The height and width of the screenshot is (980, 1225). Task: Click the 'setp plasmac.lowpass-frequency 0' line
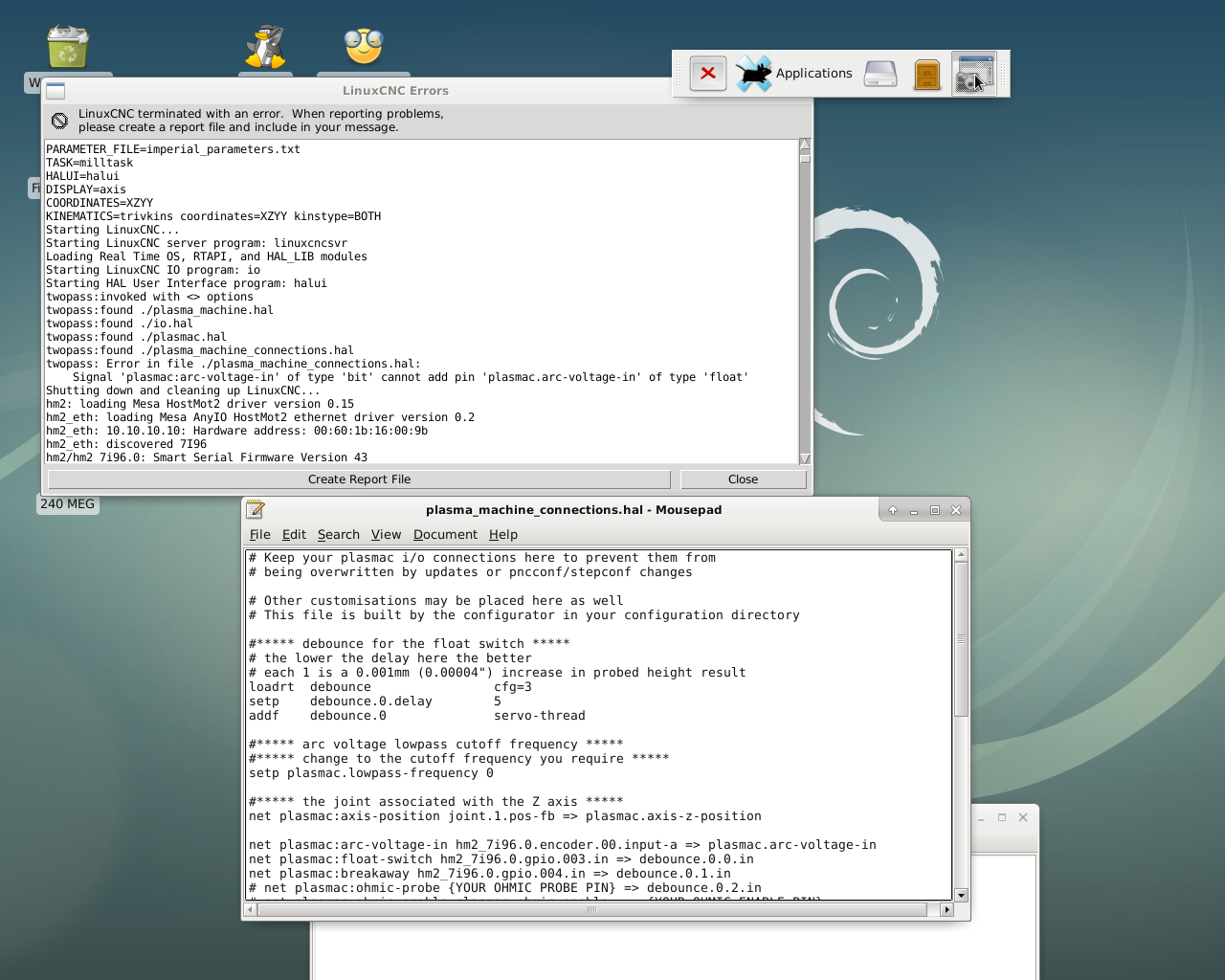(371, 773)
